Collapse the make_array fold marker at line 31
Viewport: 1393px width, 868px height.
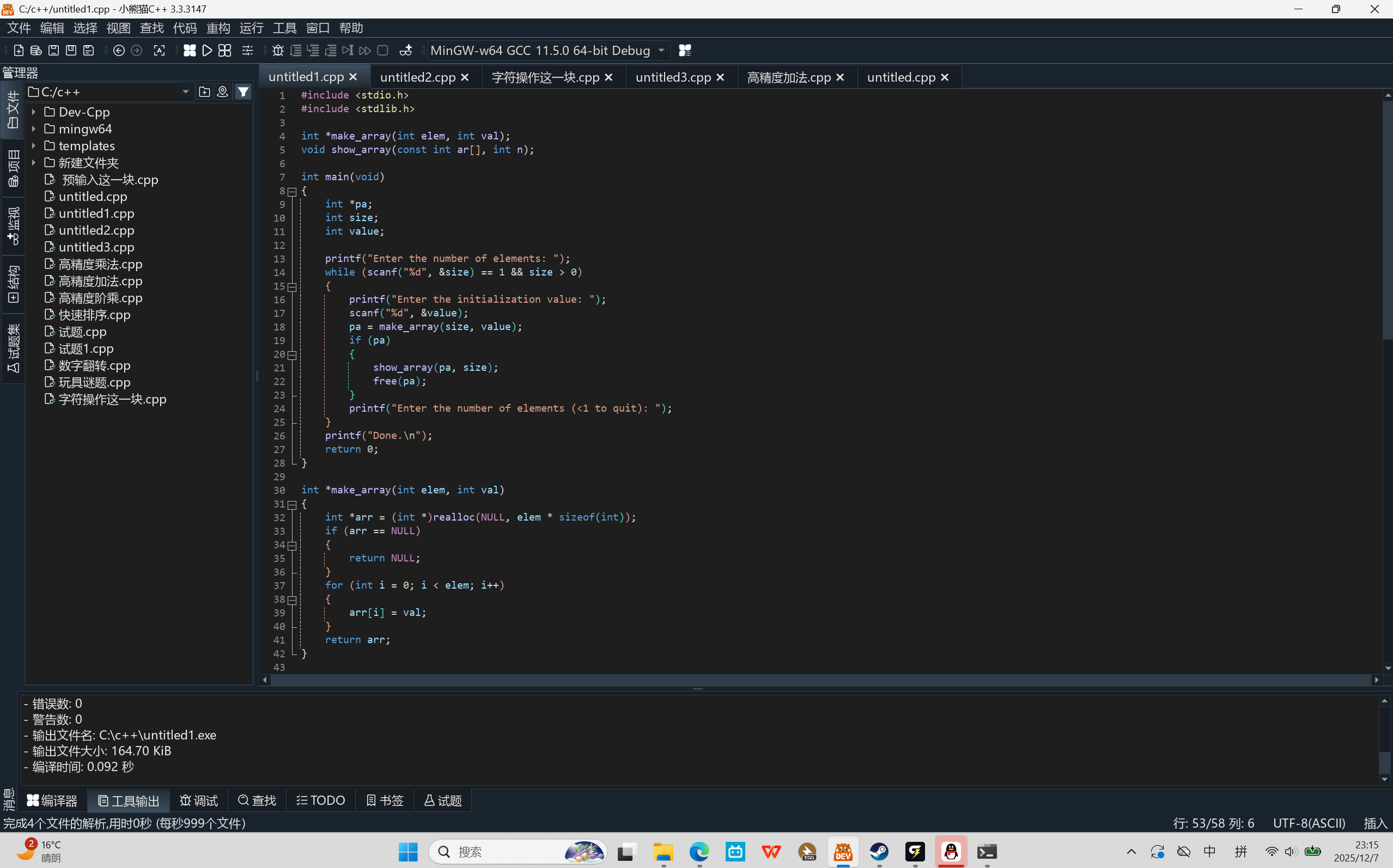292,505
